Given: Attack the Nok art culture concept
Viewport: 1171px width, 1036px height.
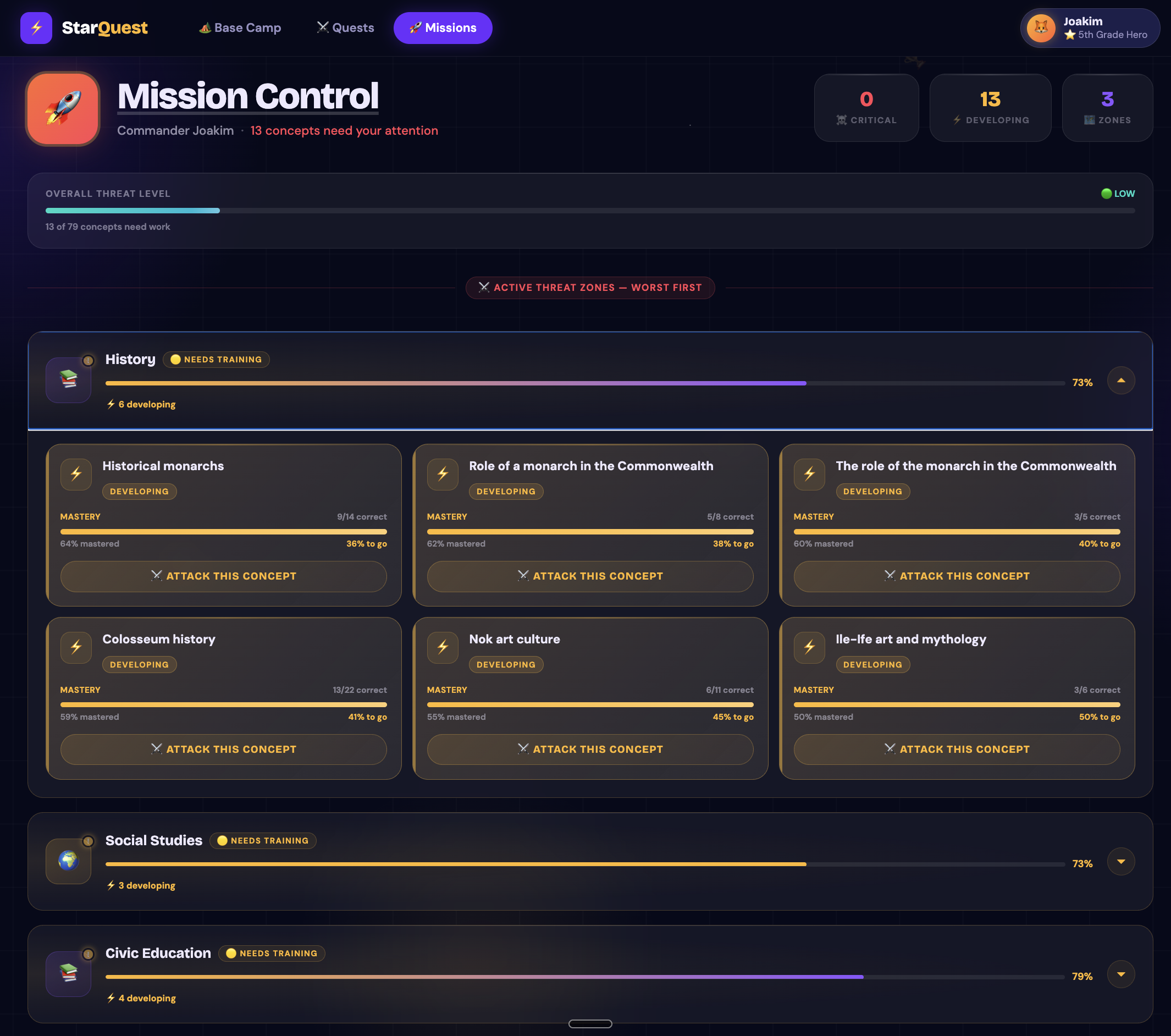Looking at the screenshot, I should 590,749.
